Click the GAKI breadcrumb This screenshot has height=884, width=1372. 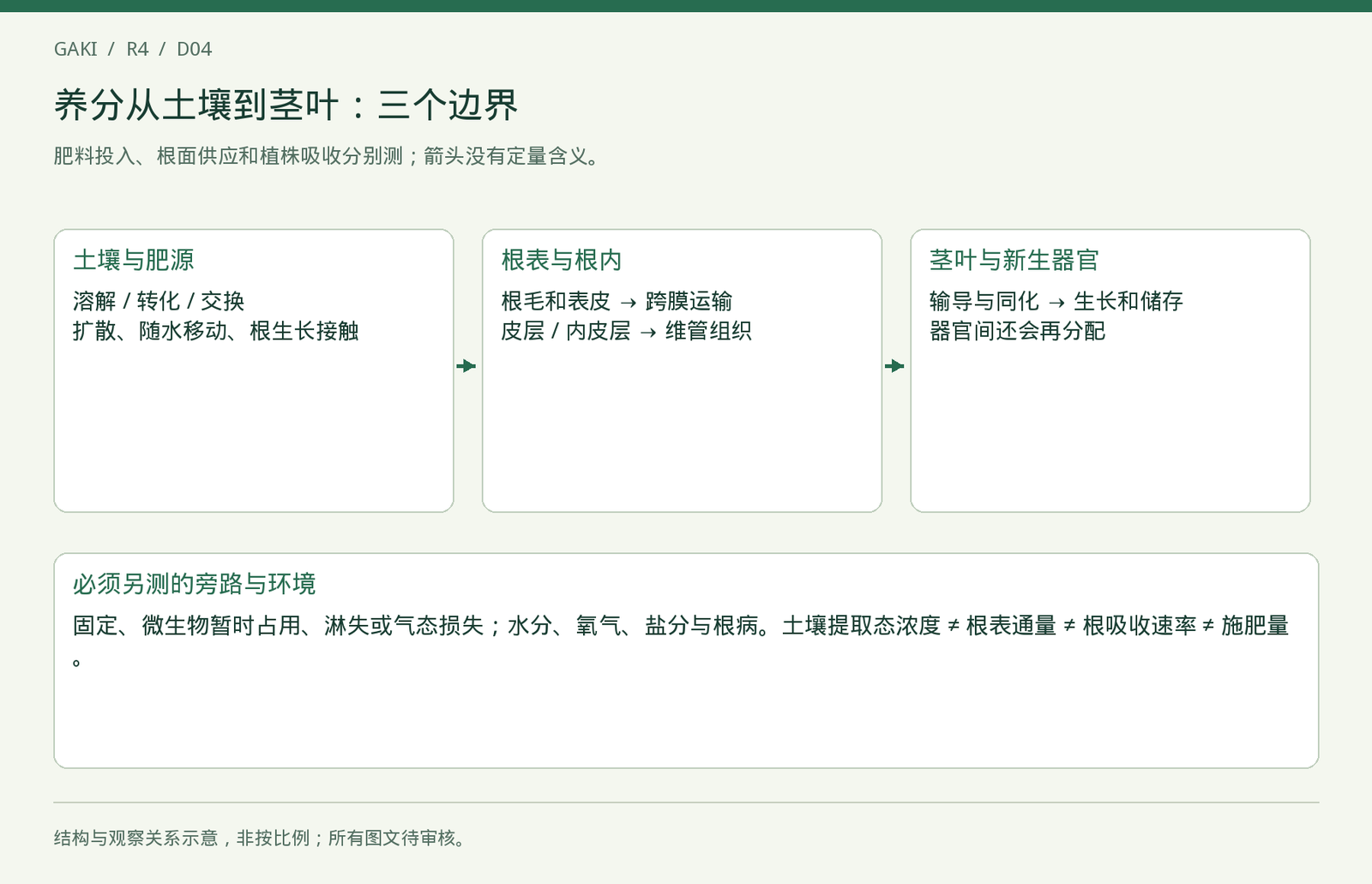(x=75, y=49)
